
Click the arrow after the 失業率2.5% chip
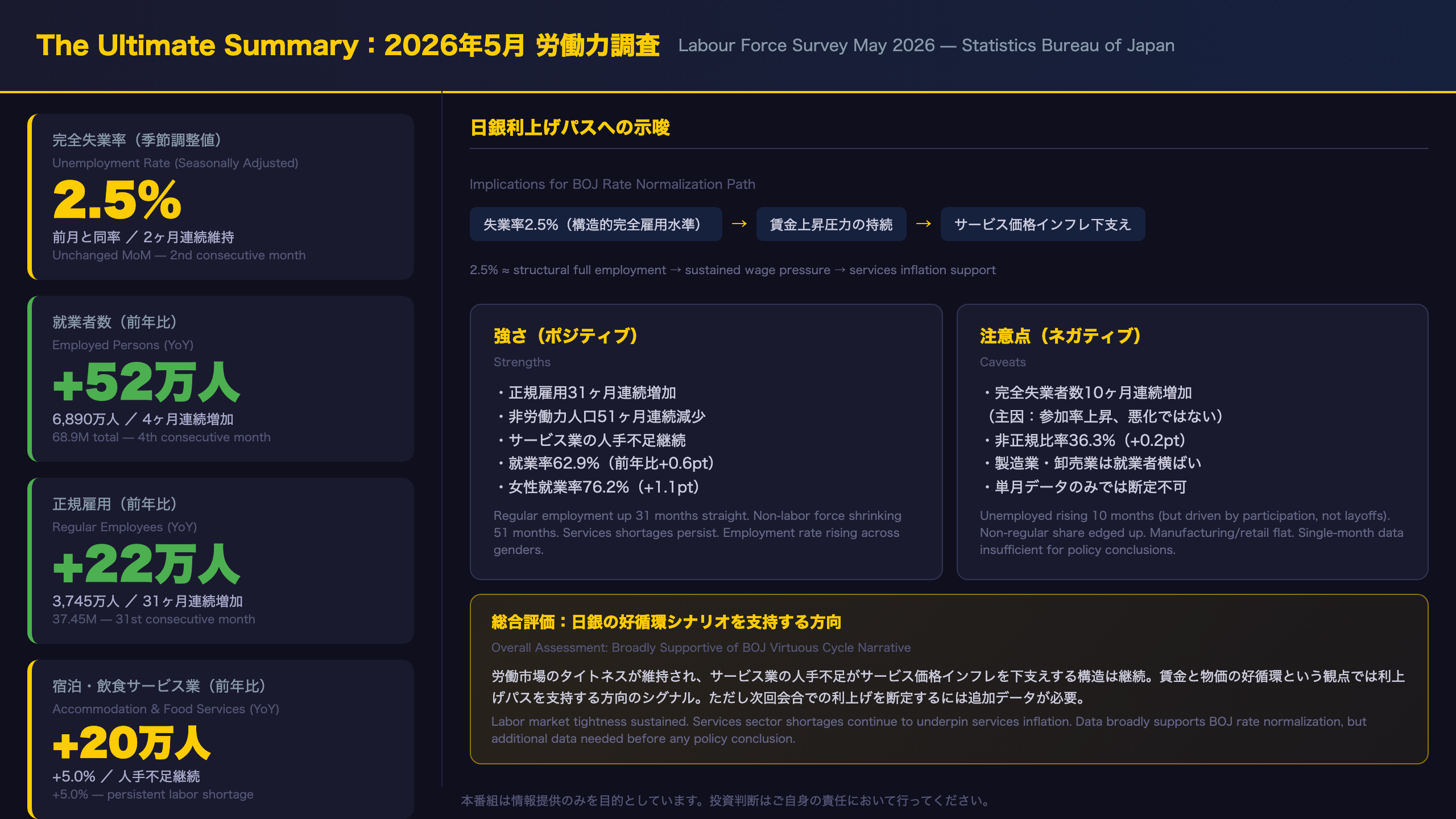click(x=739, y=224)
